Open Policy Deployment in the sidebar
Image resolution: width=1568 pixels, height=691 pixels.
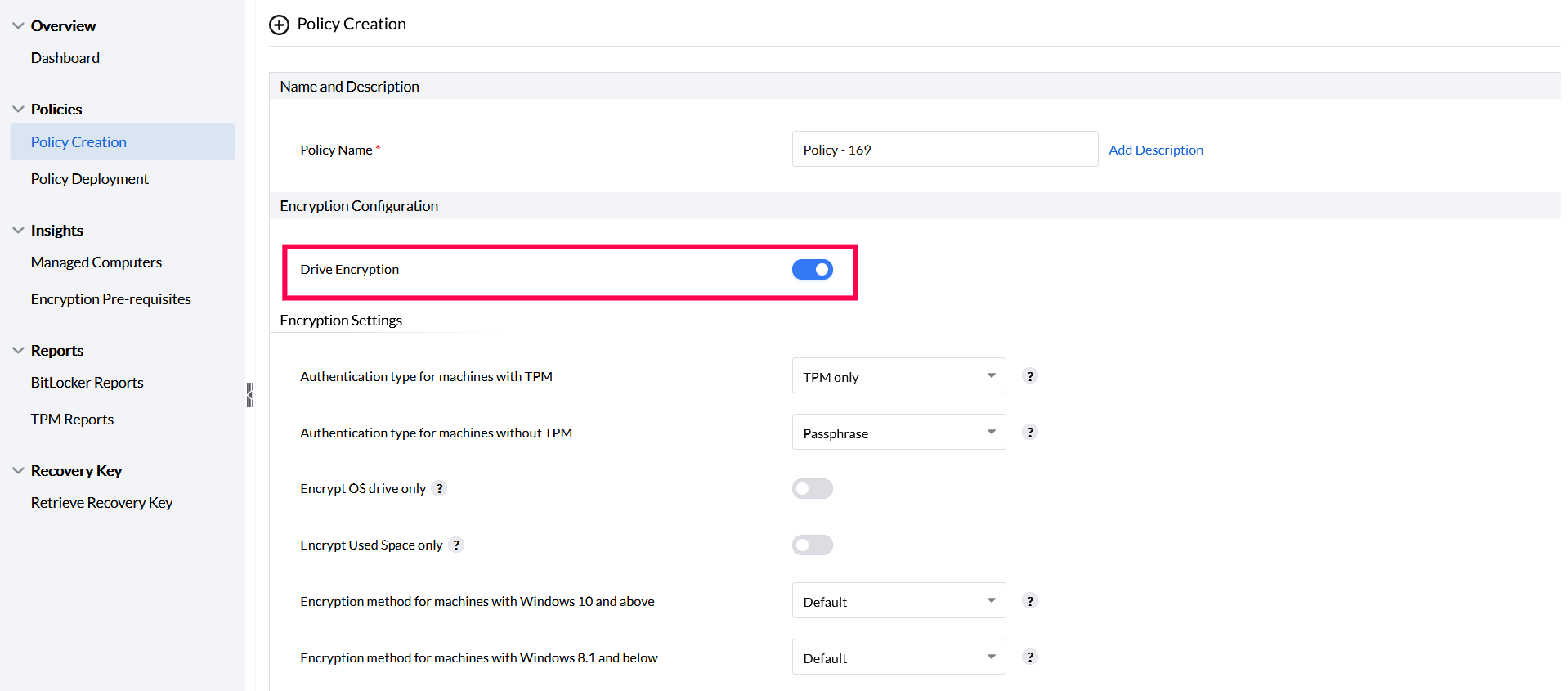tap(90, 179)
